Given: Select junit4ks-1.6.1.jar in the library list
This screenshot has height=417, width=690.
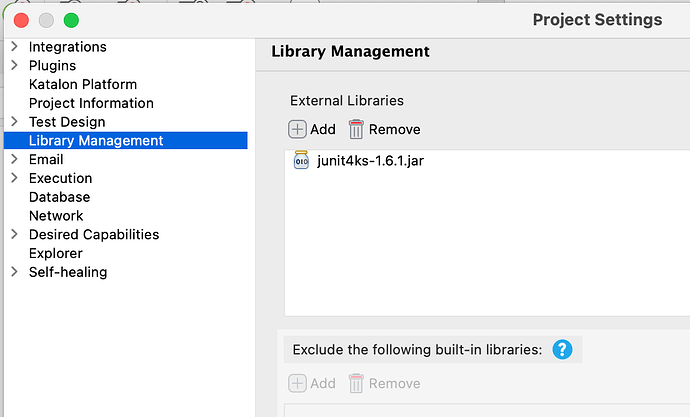Looking at the screenshot, I should click(x=370, y=161).
